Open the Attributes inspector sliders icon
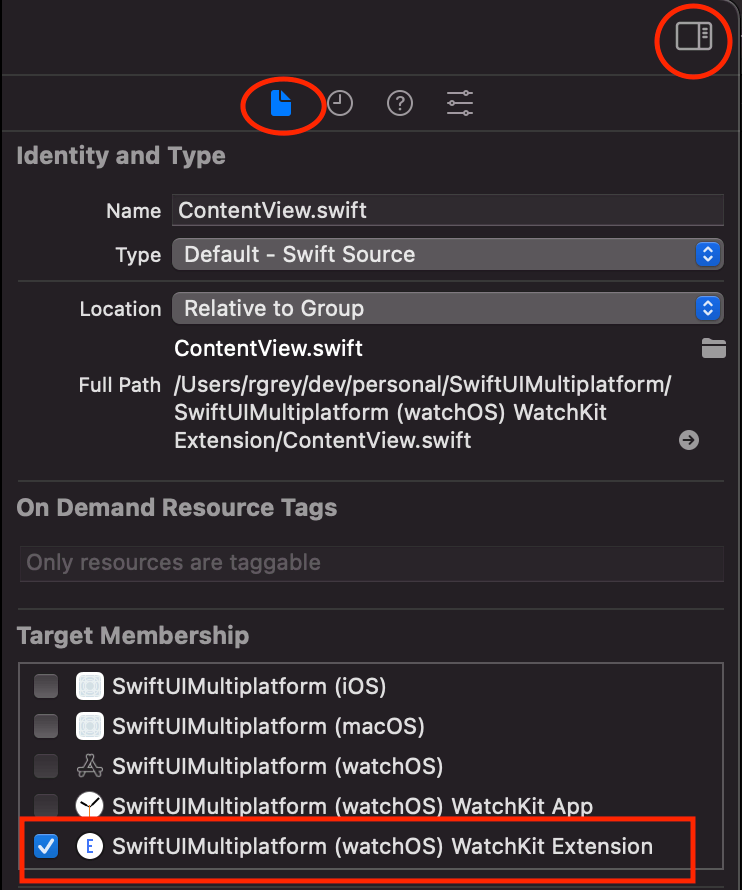 [460, 103]
